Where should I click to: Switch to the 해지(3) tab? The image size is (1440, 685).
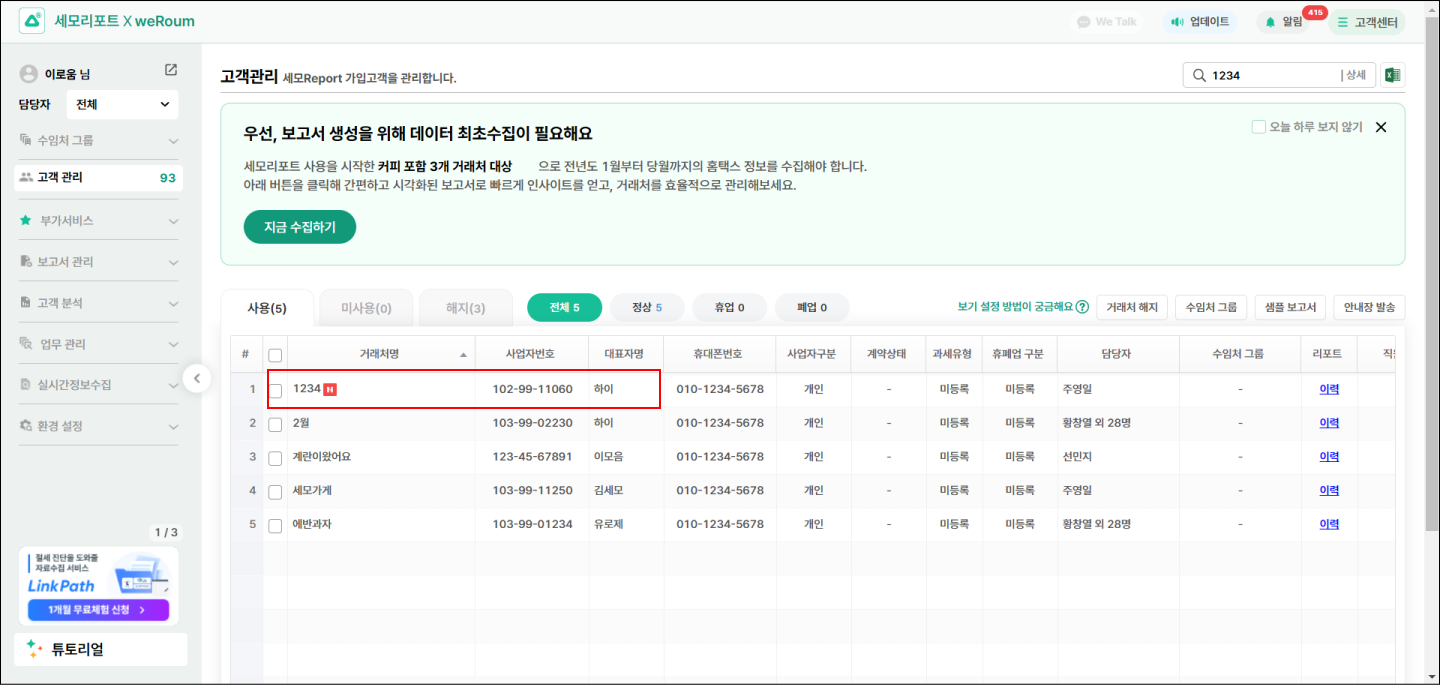point(465,308)
